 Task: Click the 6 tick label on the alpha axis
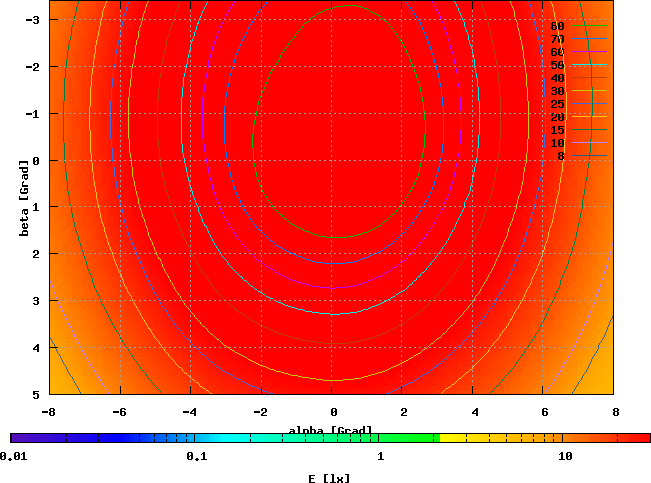coord(545,411)
